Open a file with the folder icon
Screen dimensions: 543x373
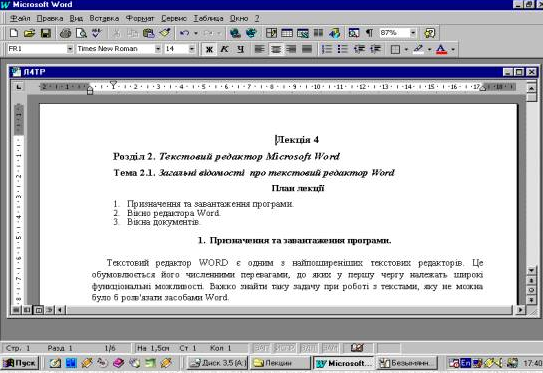29,33
